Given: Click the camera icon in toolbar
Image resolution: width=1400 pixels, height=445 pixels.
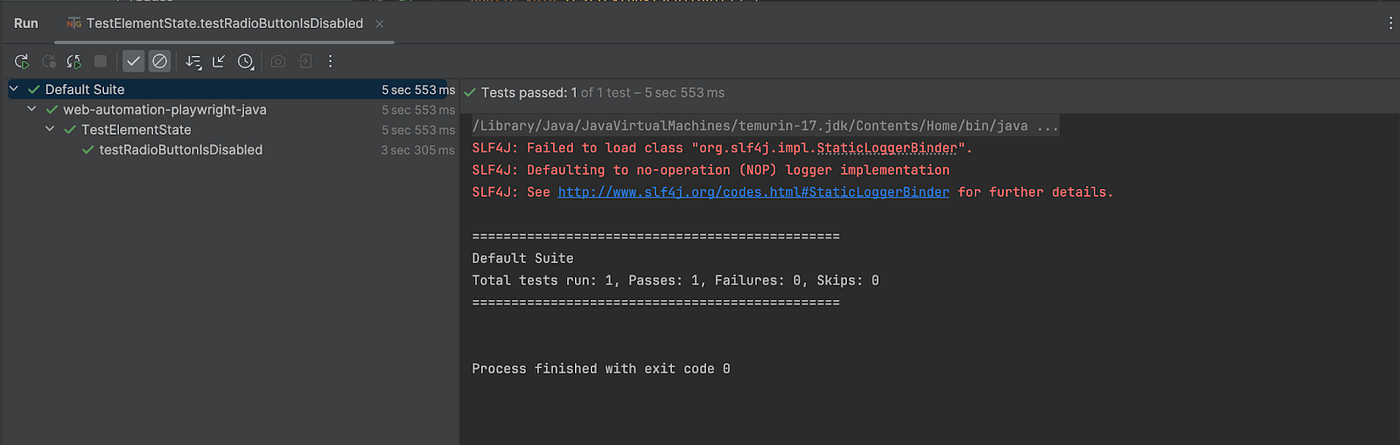Looking at the screenshot, I should tap(278, 62).
